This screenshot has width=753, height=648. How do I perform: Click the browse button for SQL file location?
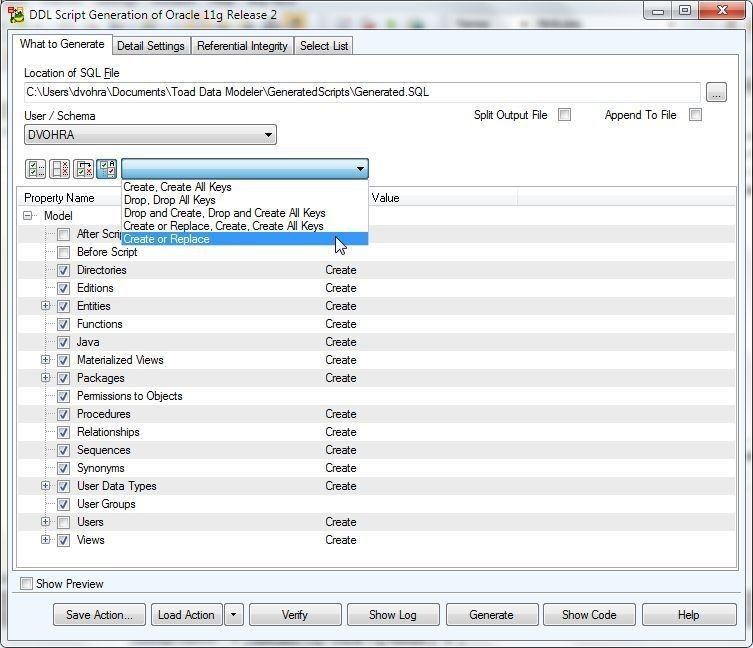point(716,92)
